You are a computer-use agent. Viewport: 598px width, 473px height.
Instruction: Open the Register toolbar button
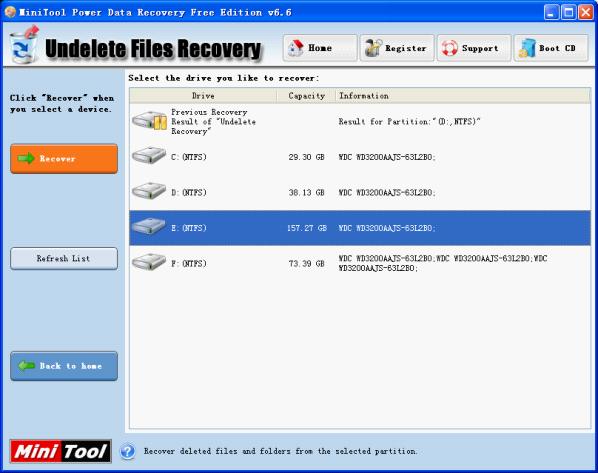click(x=397, y=48)
